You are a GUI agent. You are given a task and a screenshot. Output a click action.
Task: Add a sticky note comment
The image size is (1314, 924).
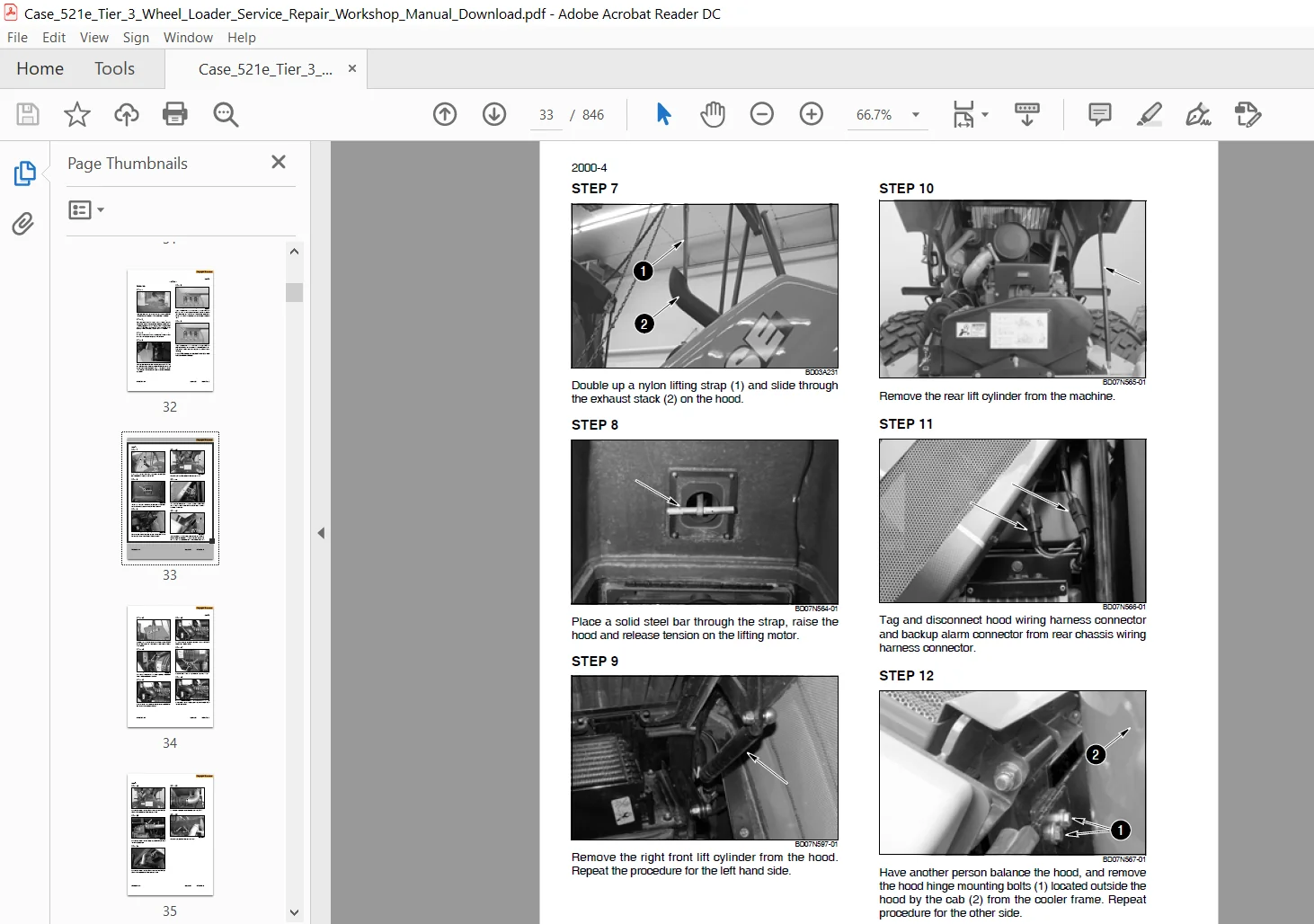[1099, 114]
